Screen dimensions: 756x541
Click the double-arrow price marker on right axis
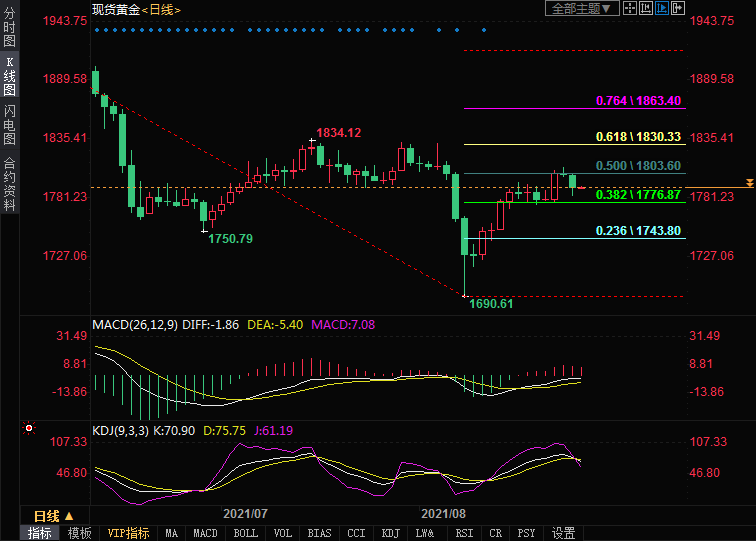pyautogui.click(x=749, y=183)
